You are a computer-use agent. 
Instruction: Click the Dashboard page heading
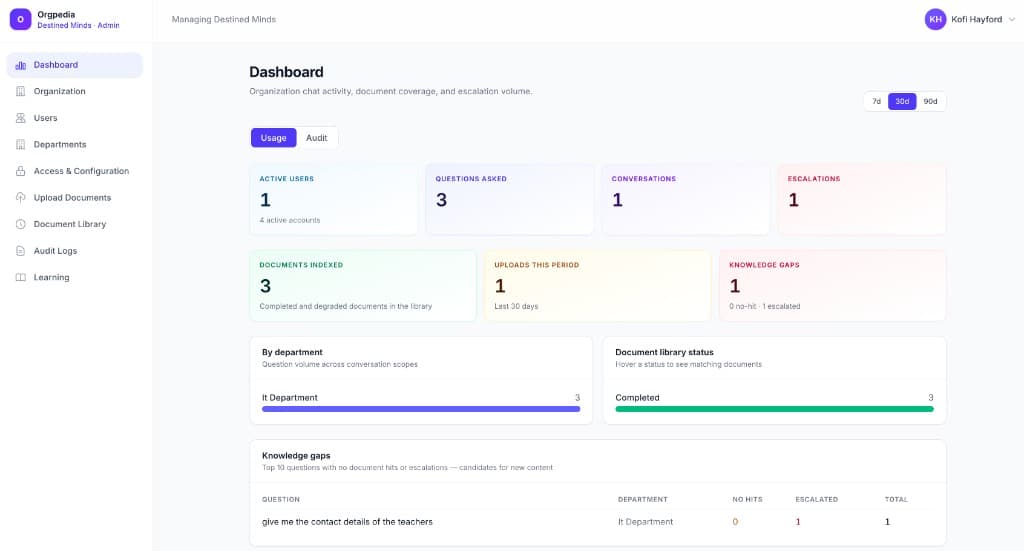pyautogui.click(x=286, y=72)
